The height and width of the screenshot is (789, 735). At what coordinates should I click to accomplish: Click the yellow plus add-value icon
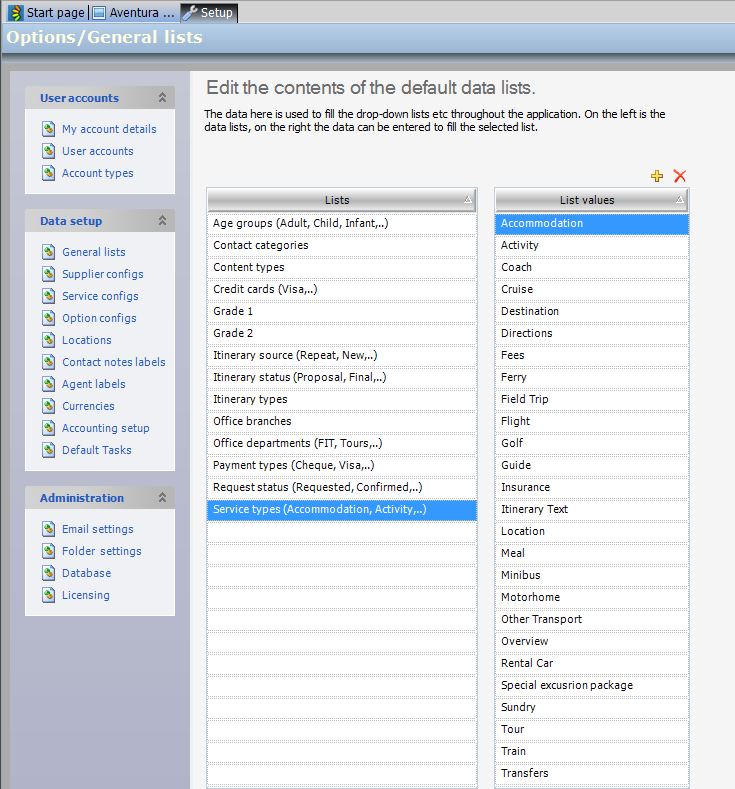coord(657,176)
